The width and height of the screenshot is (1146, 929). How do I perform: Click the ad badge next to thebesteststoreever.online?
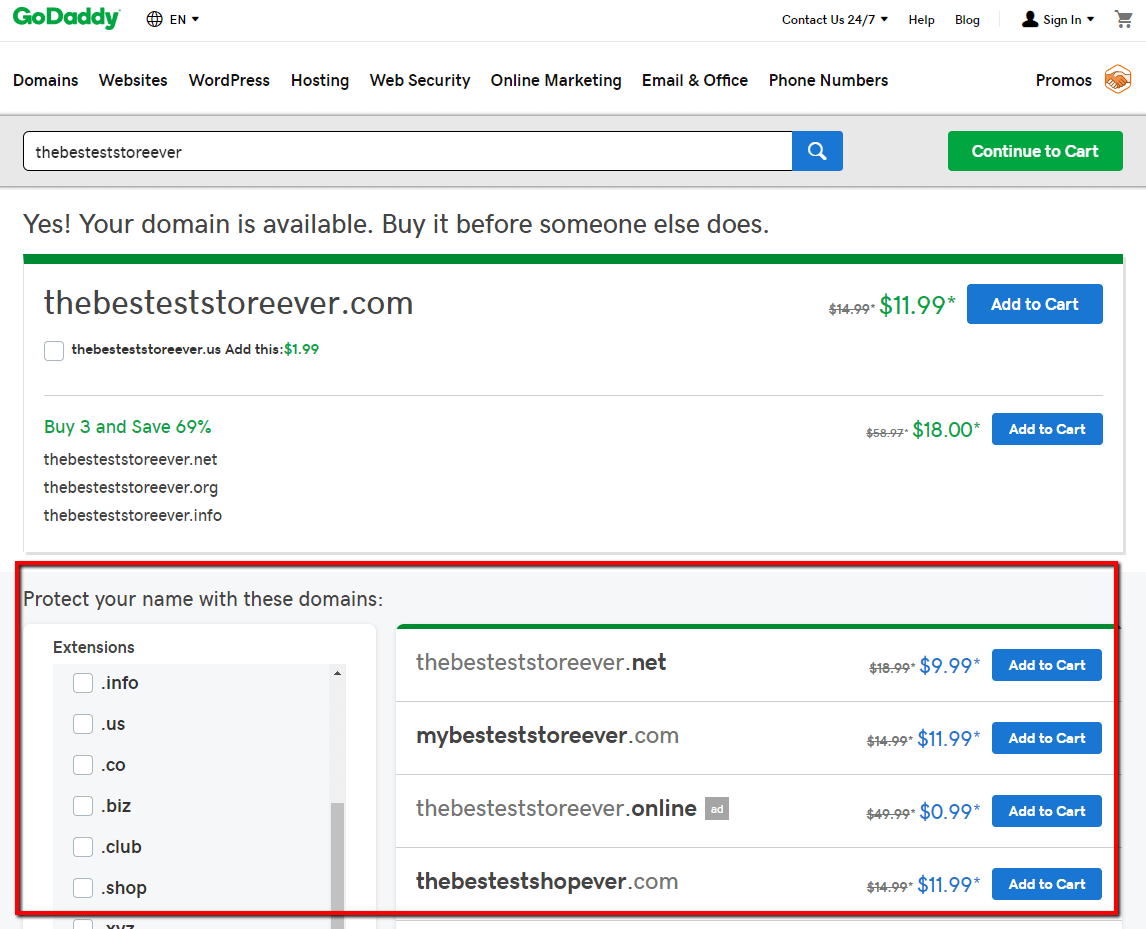point(716,808)
